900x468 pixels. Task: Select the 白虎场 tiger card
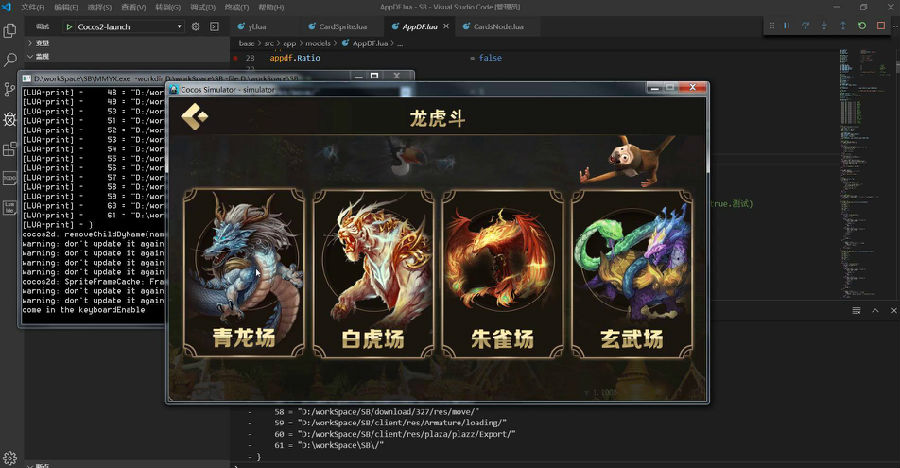(x=373, y=273)
